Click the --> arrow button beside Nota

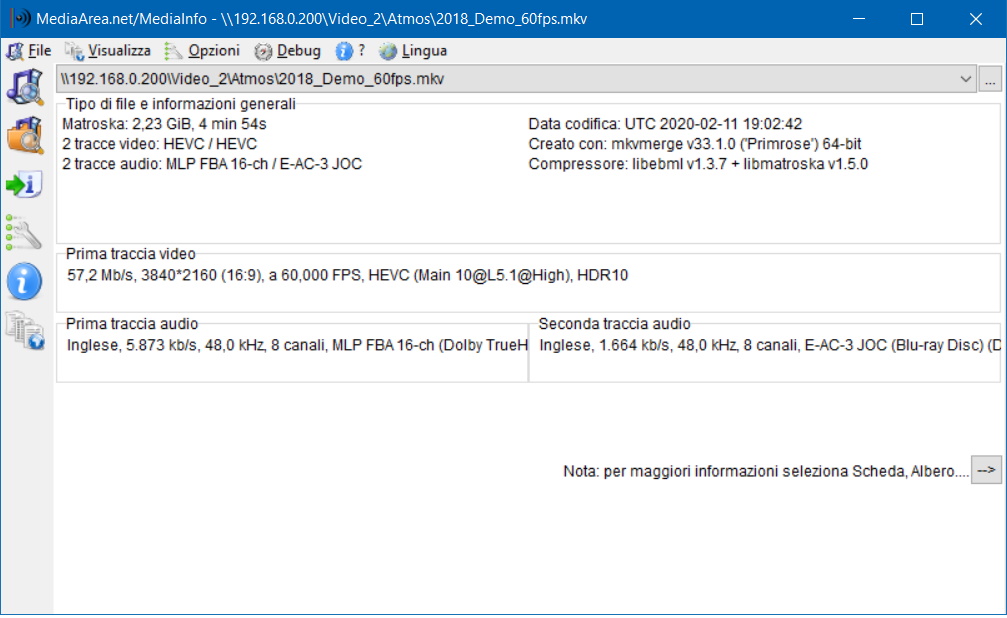pos(986,470)
